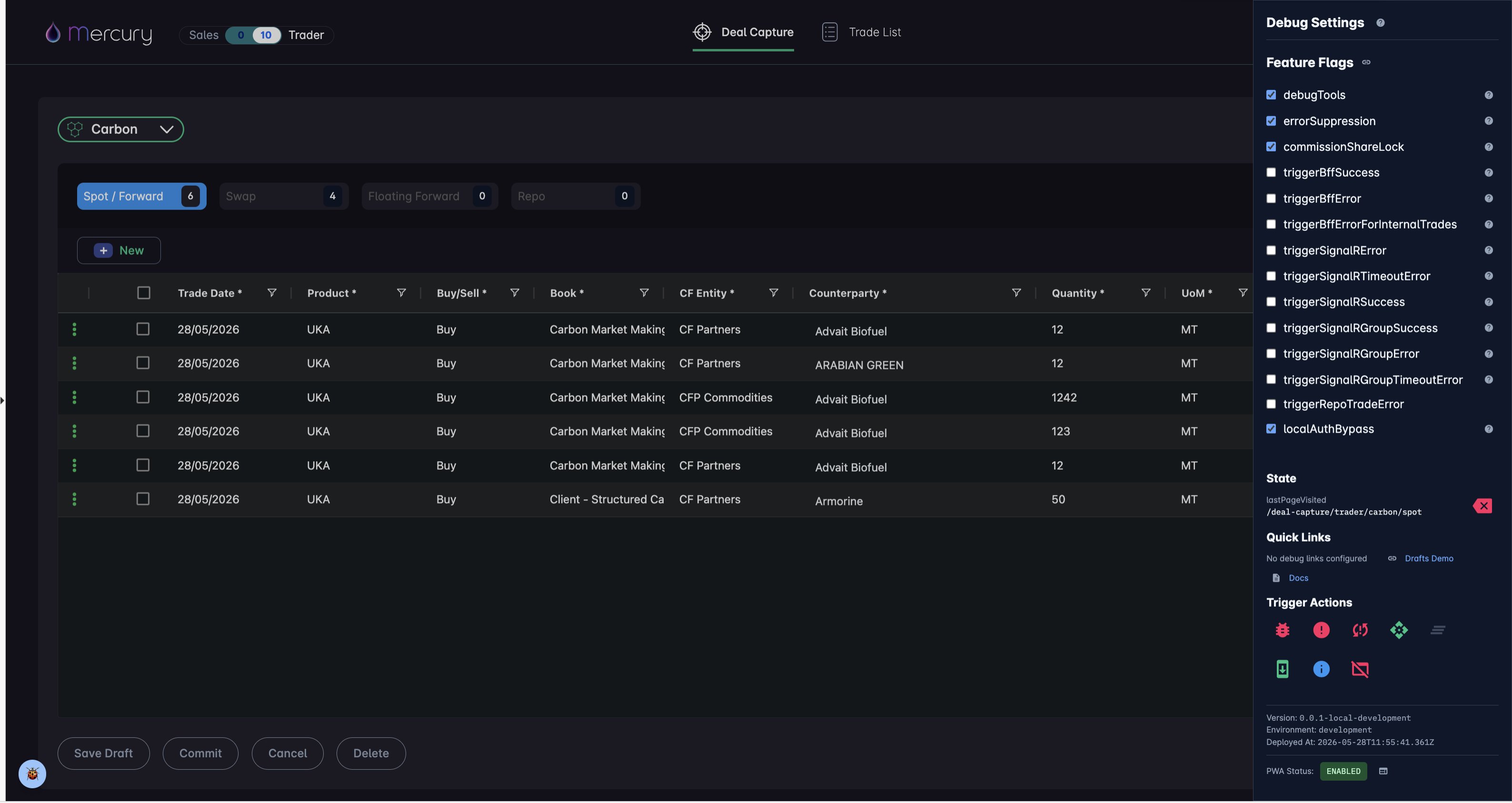Click the red exclamation error trigger icon

click(x=1321, y=630)
